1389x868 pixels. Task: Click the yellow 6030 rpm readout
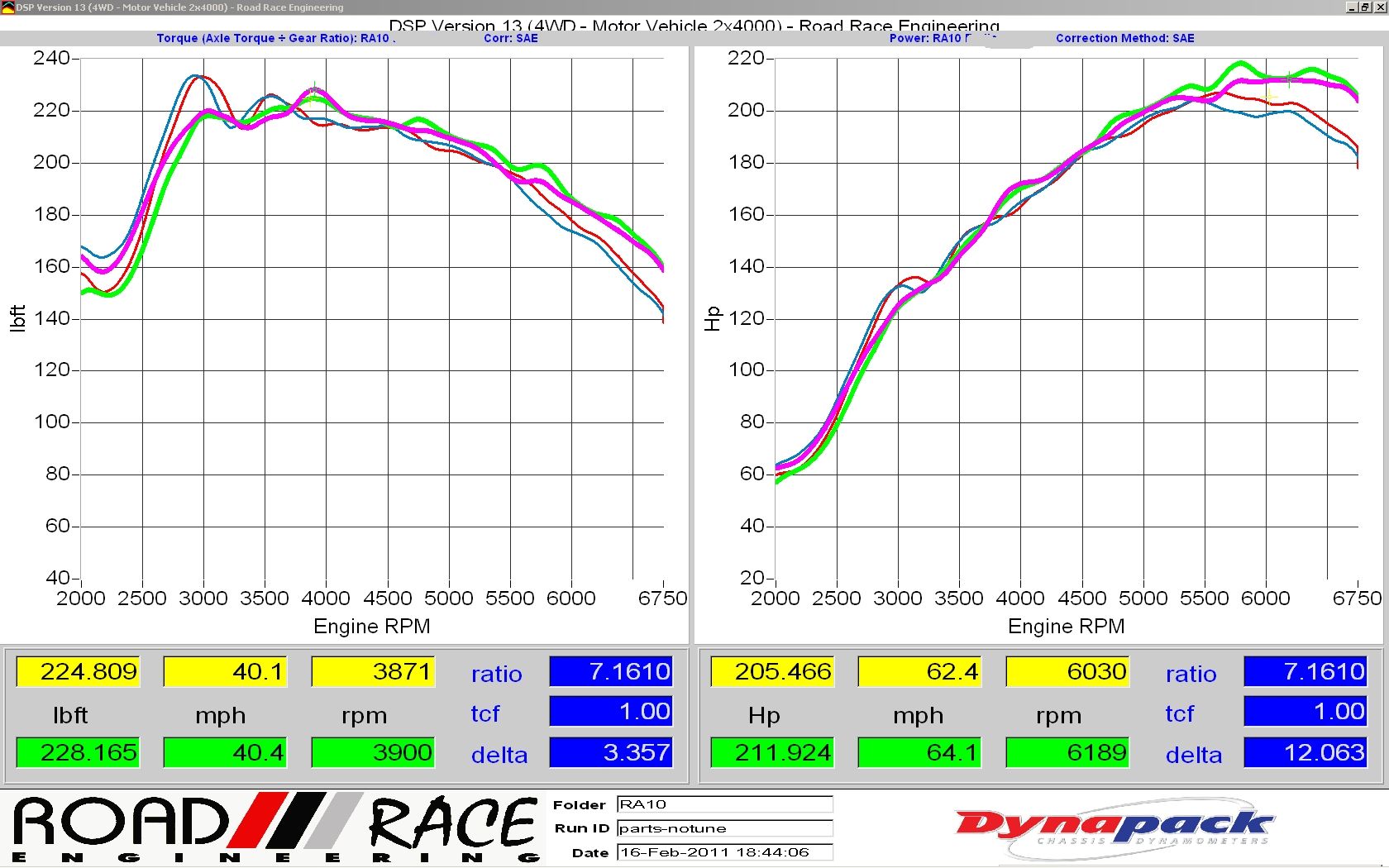click(1067, 671)
